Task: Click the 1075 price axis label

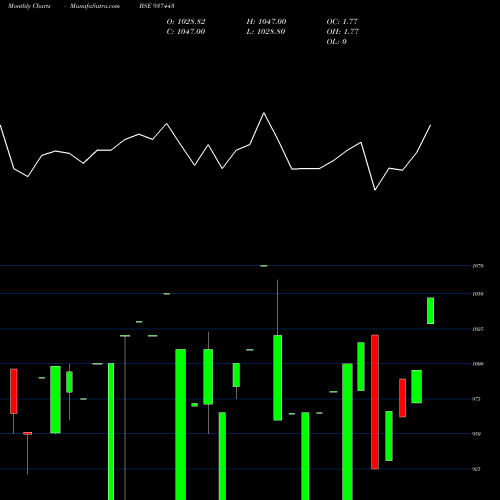Action: pyautogui.click(x=478, y=266)
